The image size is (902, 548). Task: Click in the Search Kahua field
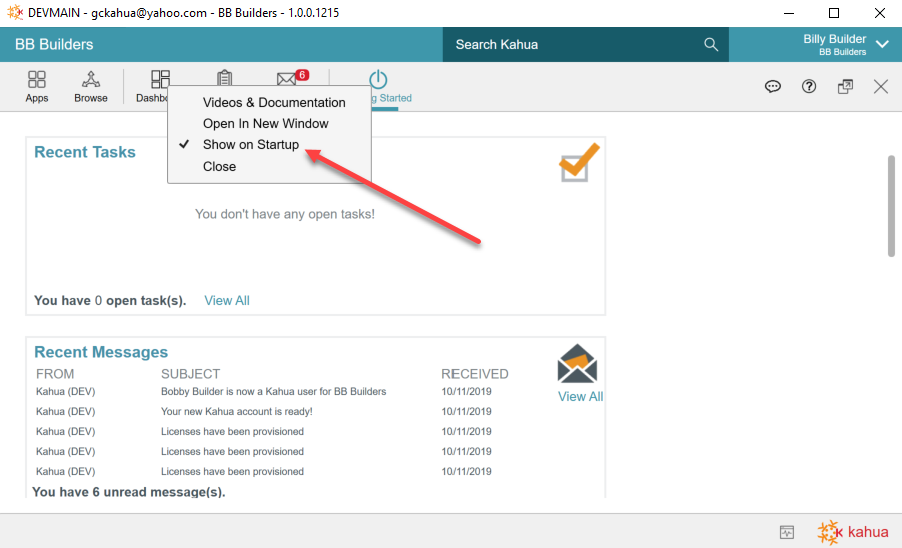coord(575,44)
